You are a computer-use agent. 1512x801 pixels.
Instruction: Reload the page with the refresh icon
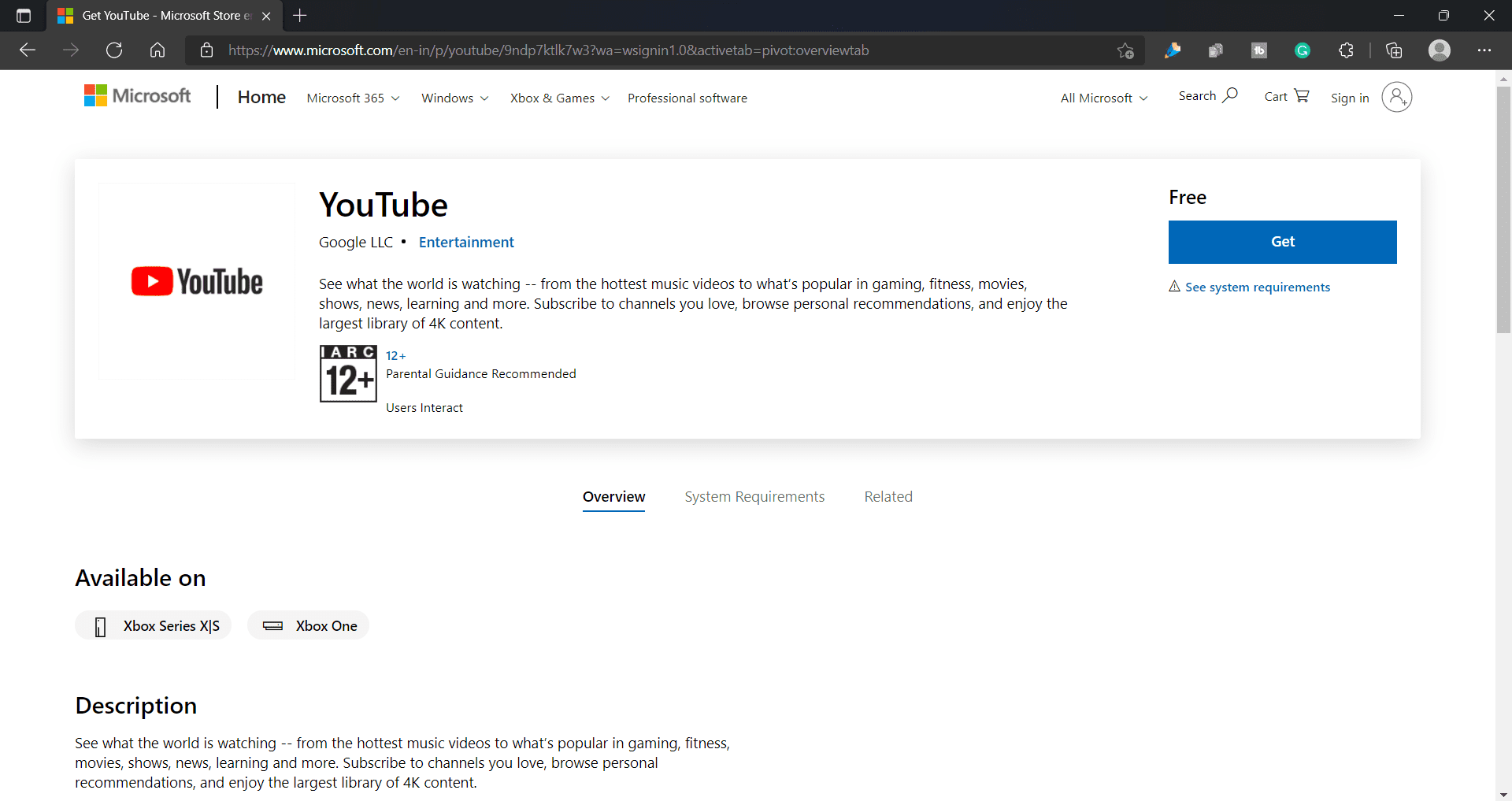(114, 50)
